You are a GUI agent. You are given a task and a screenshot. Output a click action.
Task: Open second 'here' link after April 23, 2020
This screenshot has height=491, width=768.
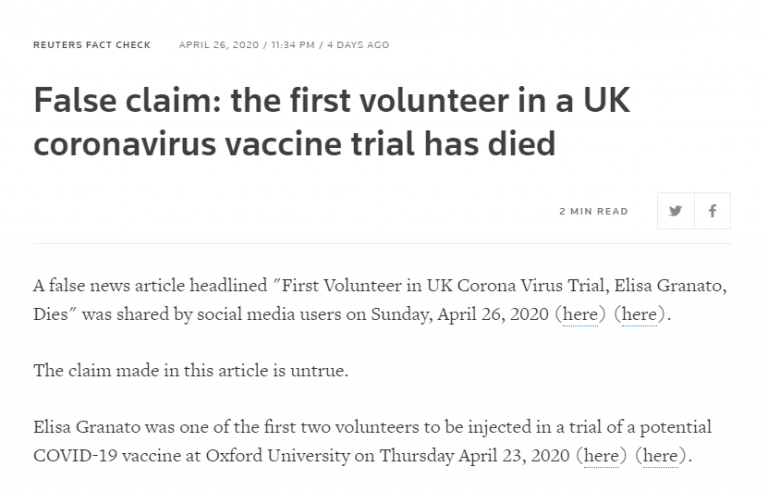click(661, 456)
